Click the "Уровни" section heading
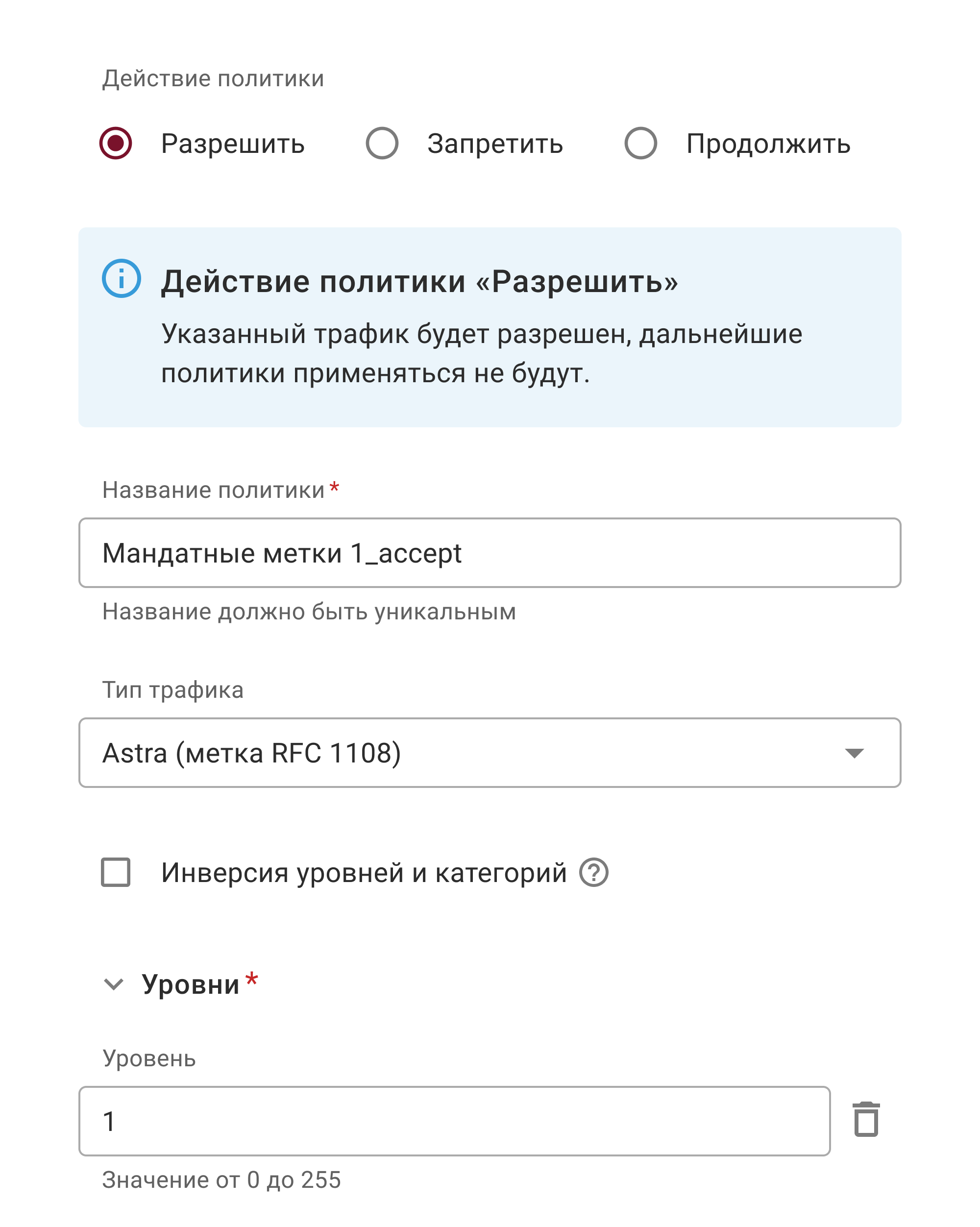 191,984
